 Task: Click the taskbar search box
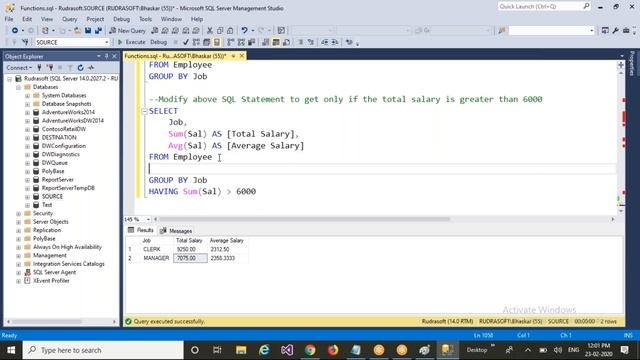[103, 350]
